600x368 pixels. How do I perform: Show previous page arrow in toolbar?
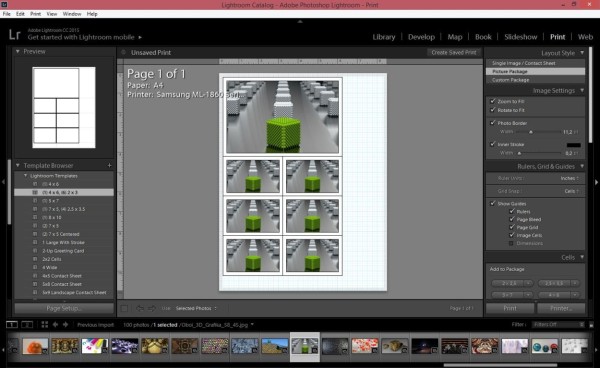coord(140,308)
